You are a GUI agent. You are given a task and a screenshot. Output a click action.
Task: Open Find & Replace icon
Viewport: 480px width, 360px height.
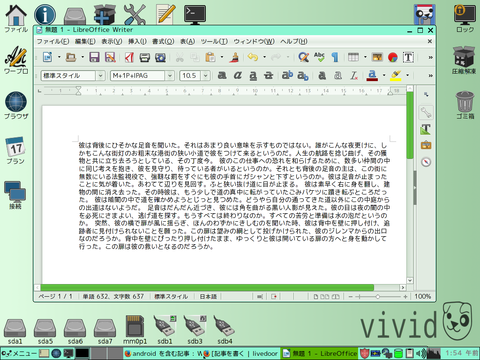pyautogui.click(x=303, y=57)
